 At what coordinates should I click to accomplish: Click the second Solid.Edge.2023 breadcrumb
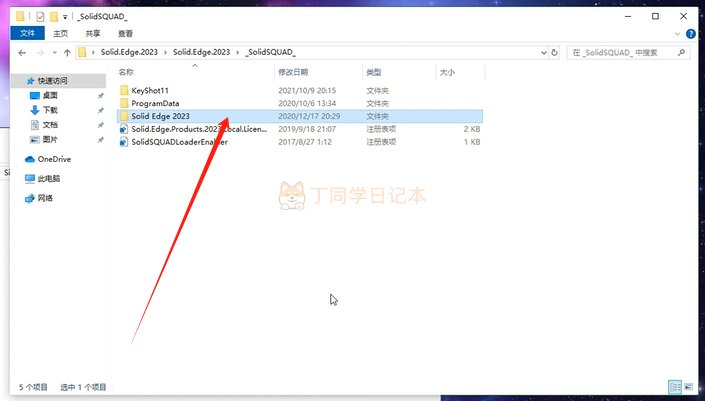tap(201, 52)
